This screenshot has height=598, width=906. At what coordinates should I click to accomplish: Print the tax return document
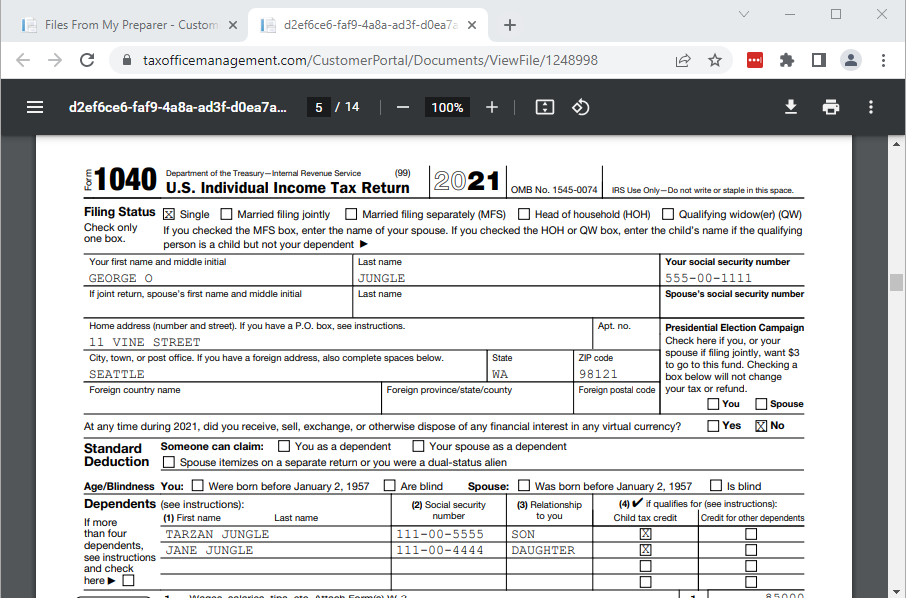831,107
